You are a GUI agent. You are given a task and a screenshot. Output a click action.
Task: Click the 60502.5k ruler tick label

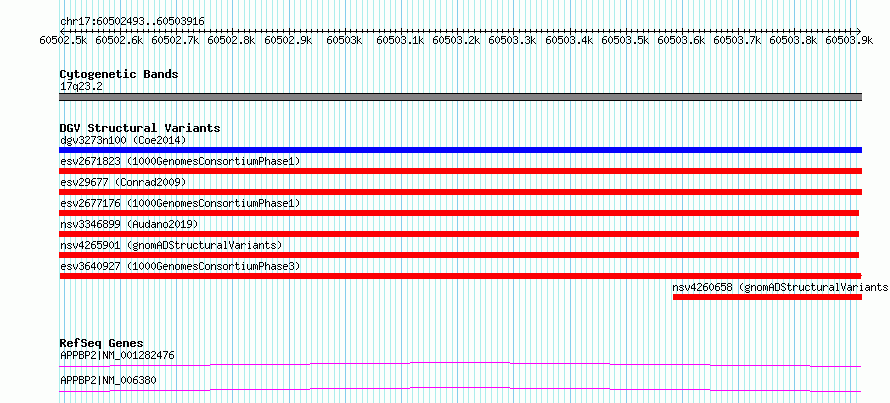[x=63, y=40]
